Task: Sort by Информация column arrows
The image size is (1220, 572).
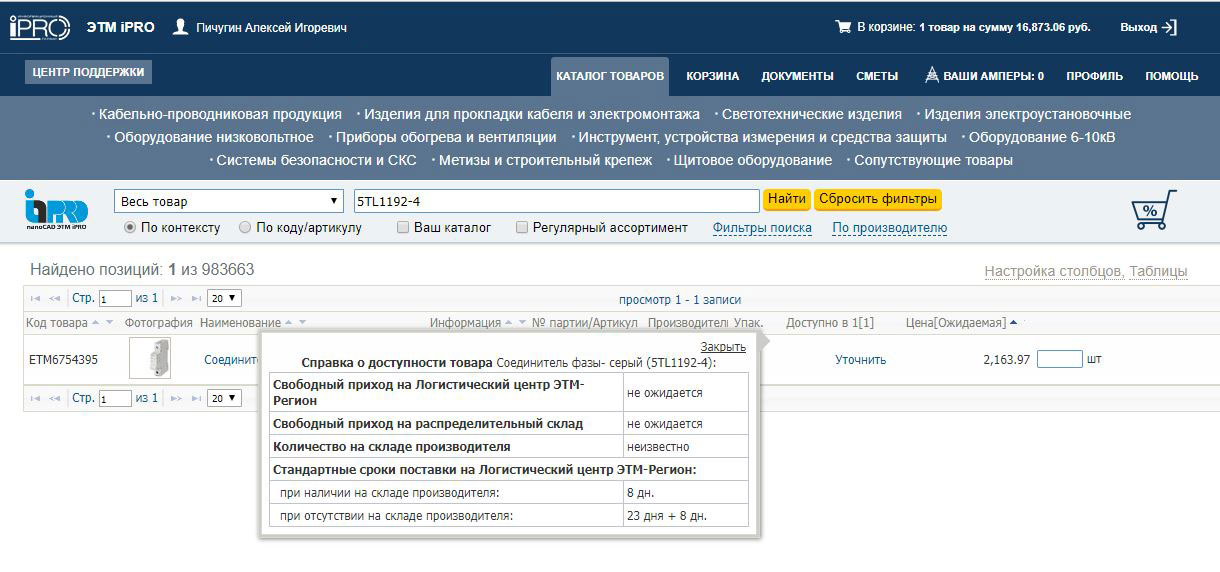Action: (x=515, y=322)
